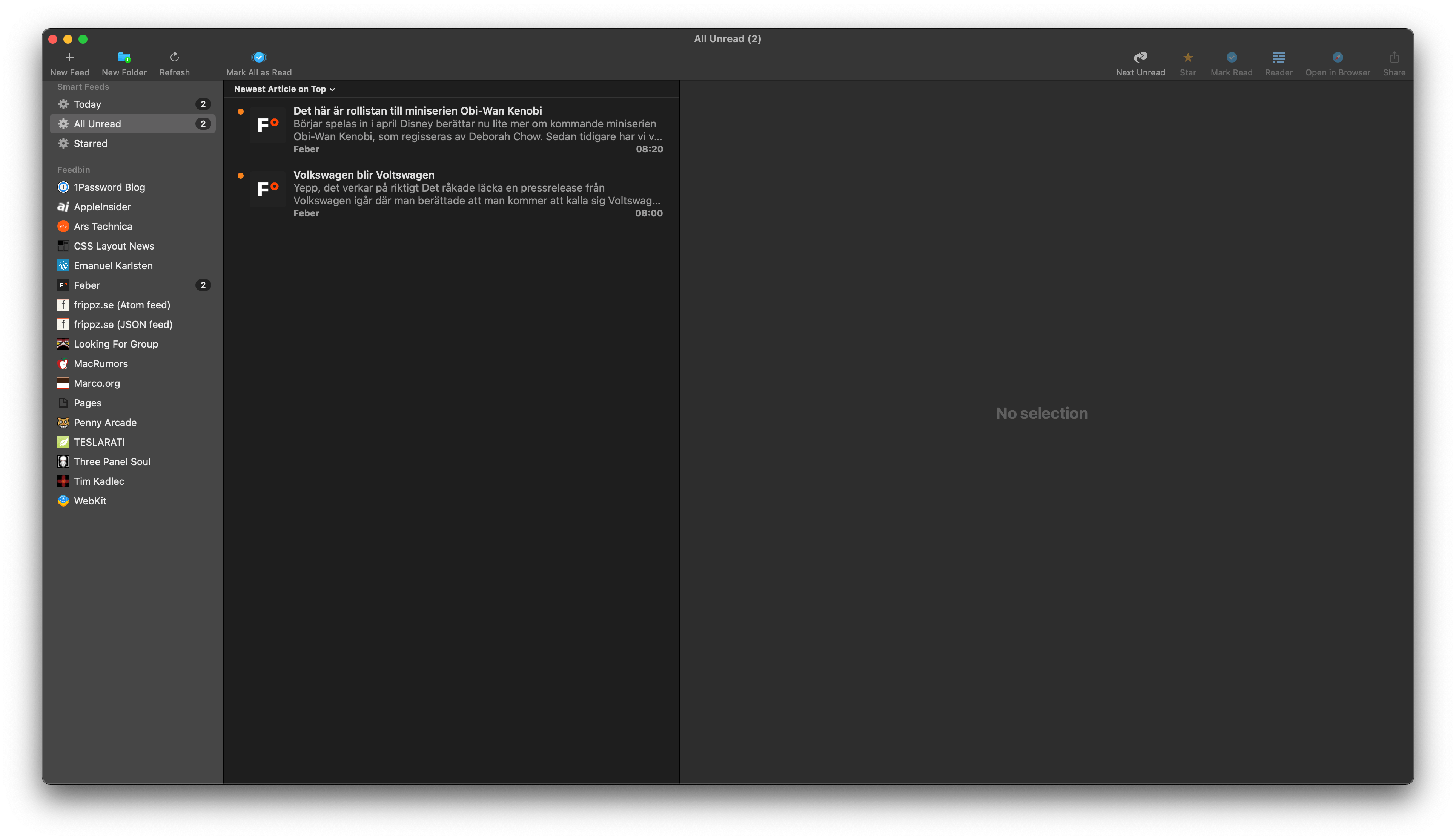Toggle the Mark Read toolbar button
This screenshot has height=840, width=1456.
coord(1231,57)
